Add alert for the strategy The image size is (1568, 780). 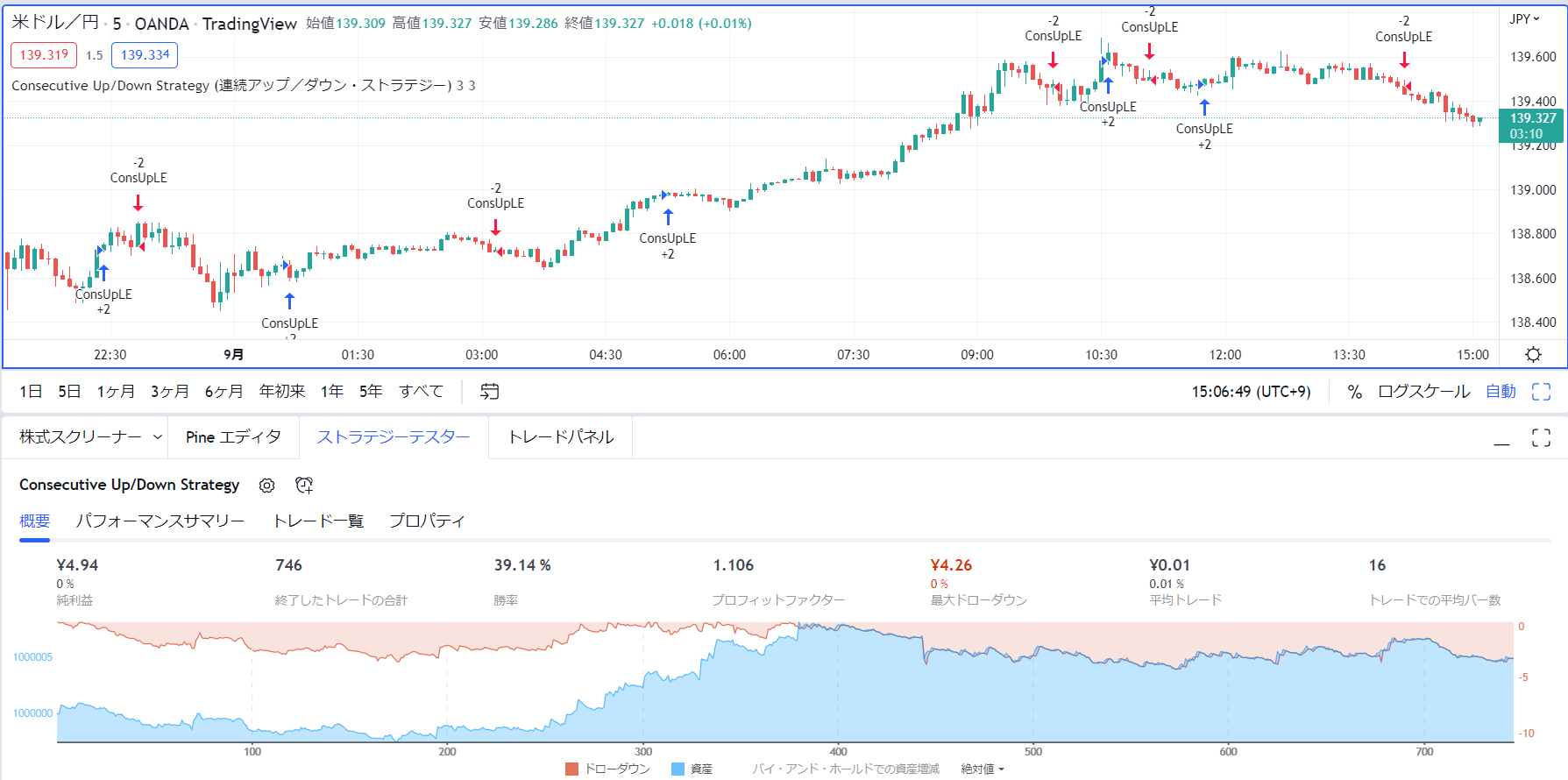pyautogui.click(x=304, y=486)
